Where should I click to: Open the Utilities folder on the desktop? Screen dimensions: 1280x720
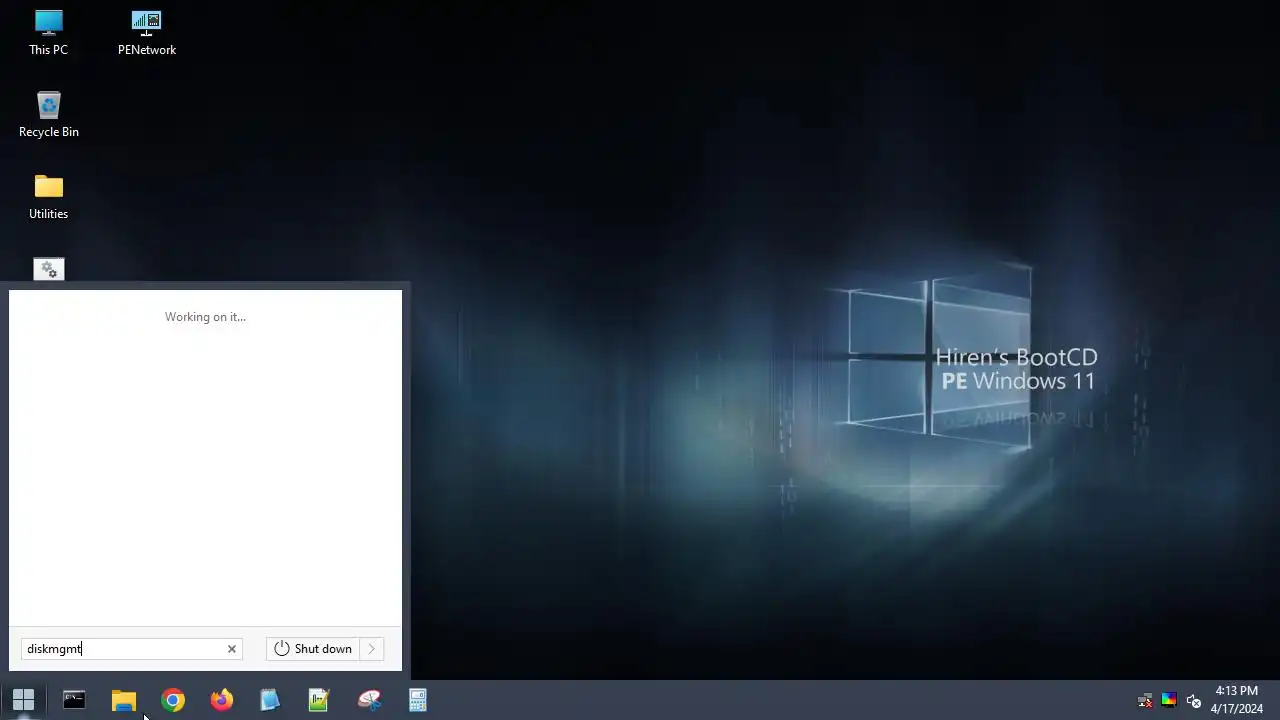click(x=48, y=196)
